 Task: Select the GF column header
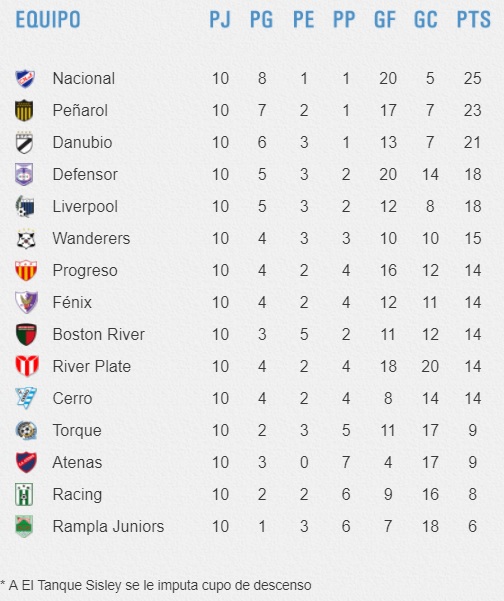pos(385,19)
